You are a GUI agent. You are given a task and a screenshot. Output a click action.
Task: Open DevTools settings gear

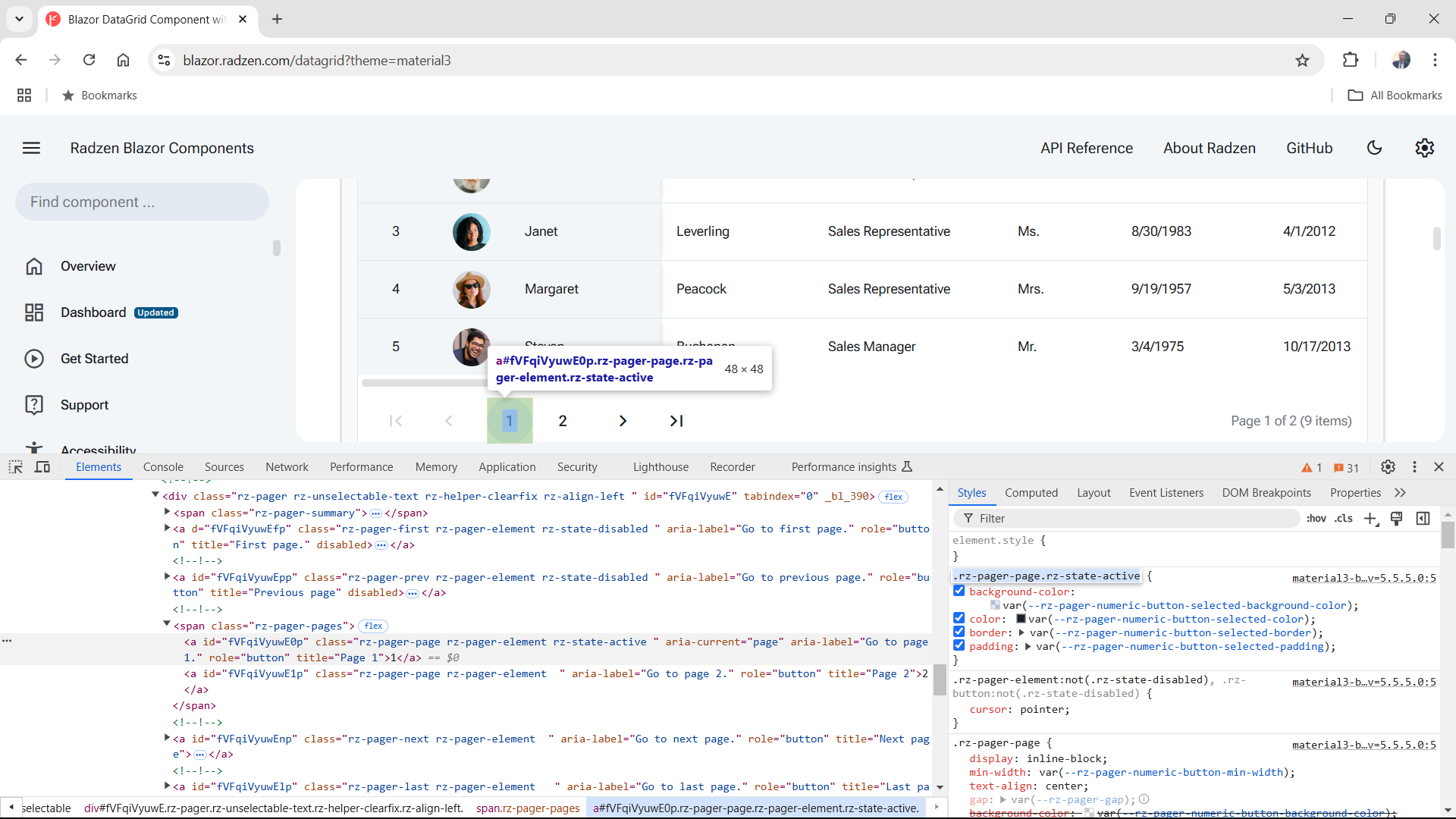click(x=1389, y=467)
